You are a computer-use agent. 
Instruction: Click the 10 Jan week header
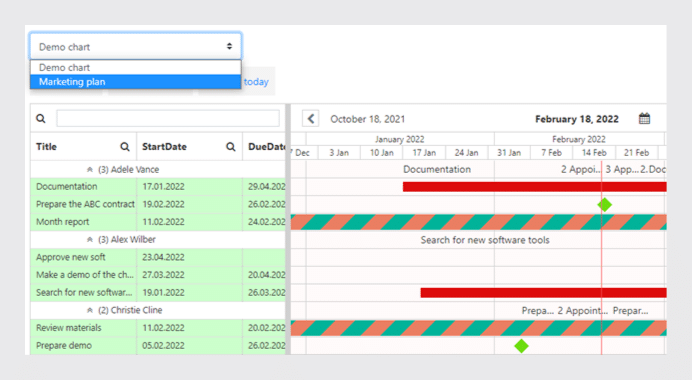(381, 153)
